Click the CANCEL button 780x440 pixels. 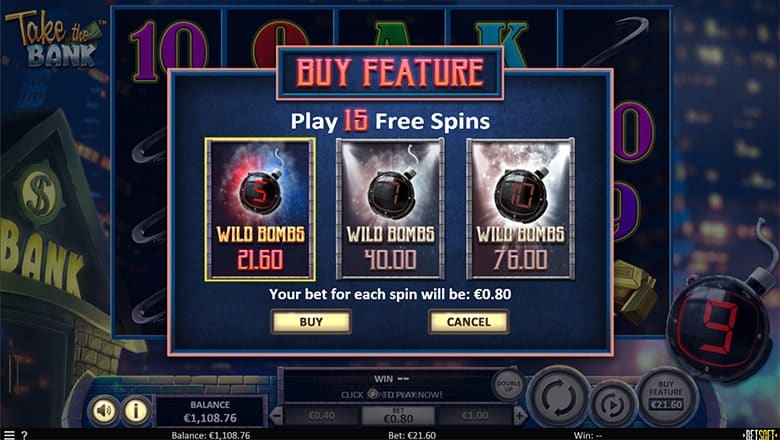click(x=469, y=322)
